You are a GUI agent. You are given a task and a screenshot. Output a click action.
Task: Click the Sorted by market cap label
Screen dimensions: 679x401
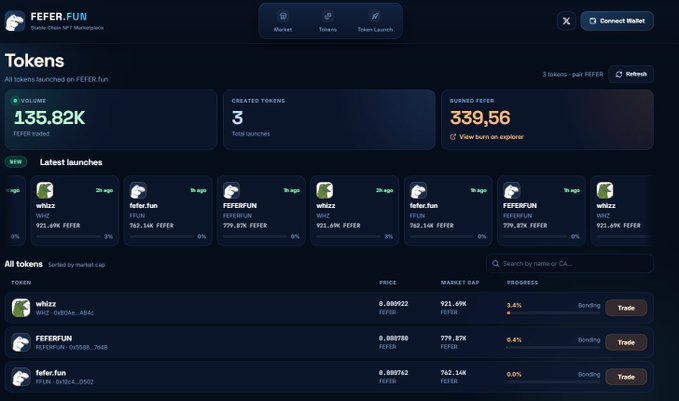tap(76, 265)
